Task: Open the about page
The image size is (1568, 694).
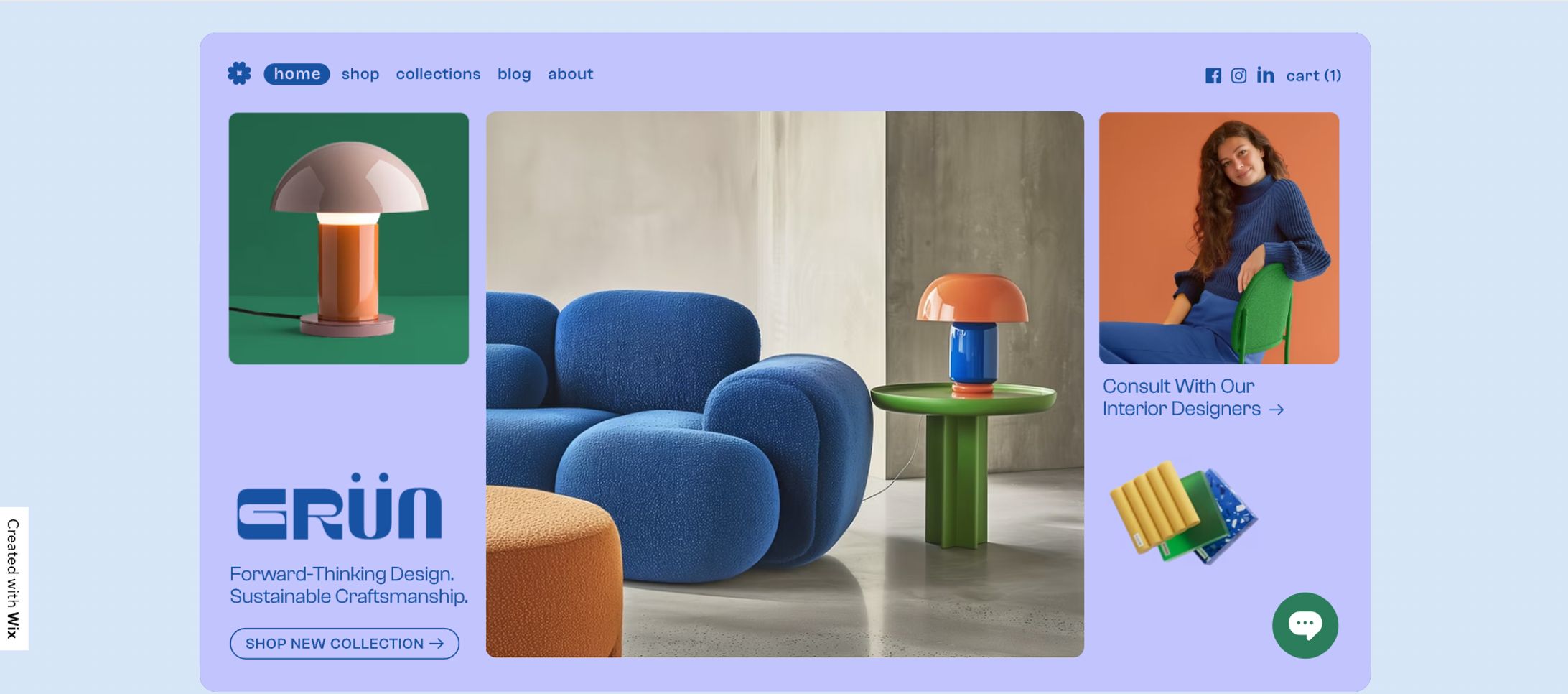Action: [x=570, y=74]
